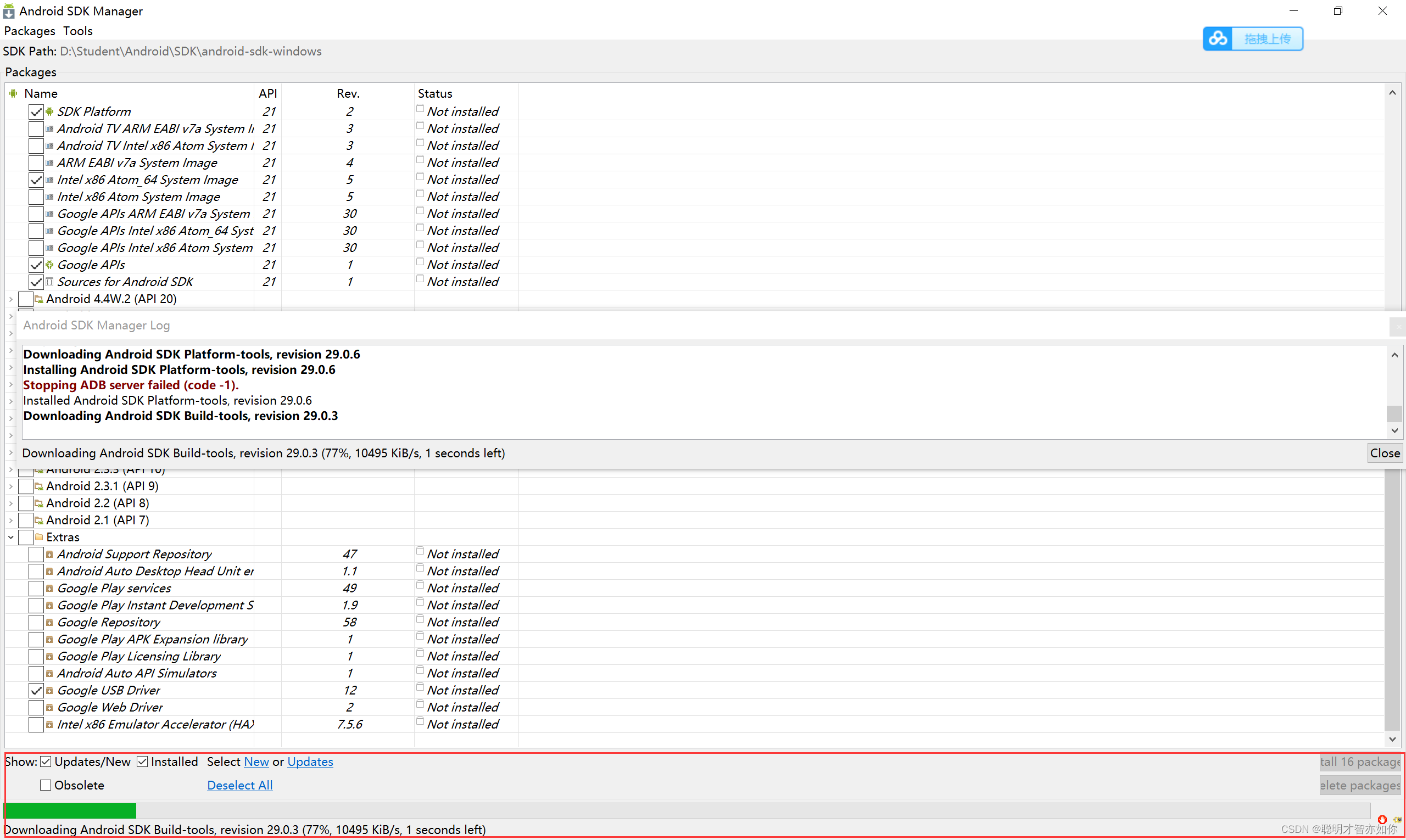Click the Updates selection link
1406x840 pixels.
point(310,762)
